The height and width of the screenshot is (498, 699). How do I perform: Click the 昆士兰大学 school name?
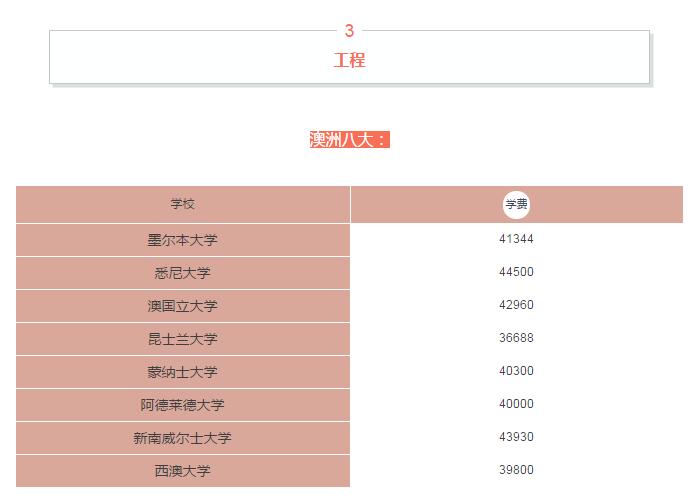click(182, 339)
